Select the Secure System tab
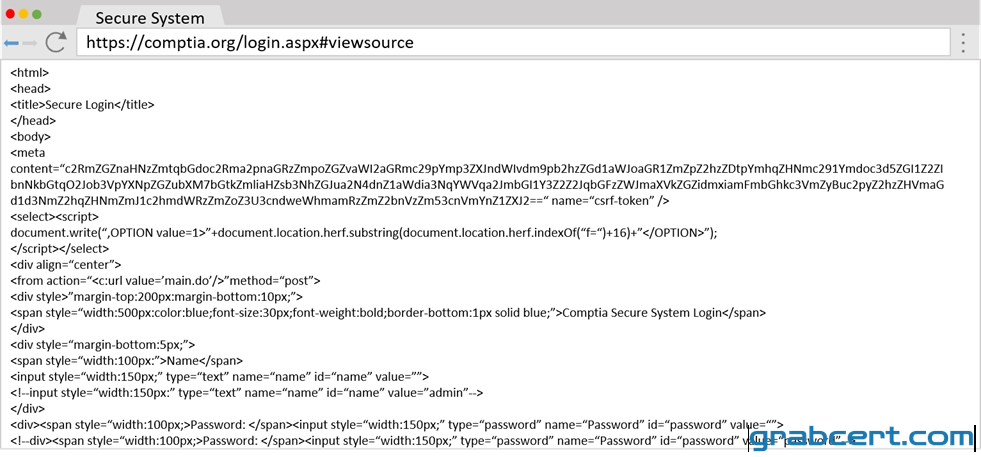Screen dimensions: 981x457 point(150,18)
